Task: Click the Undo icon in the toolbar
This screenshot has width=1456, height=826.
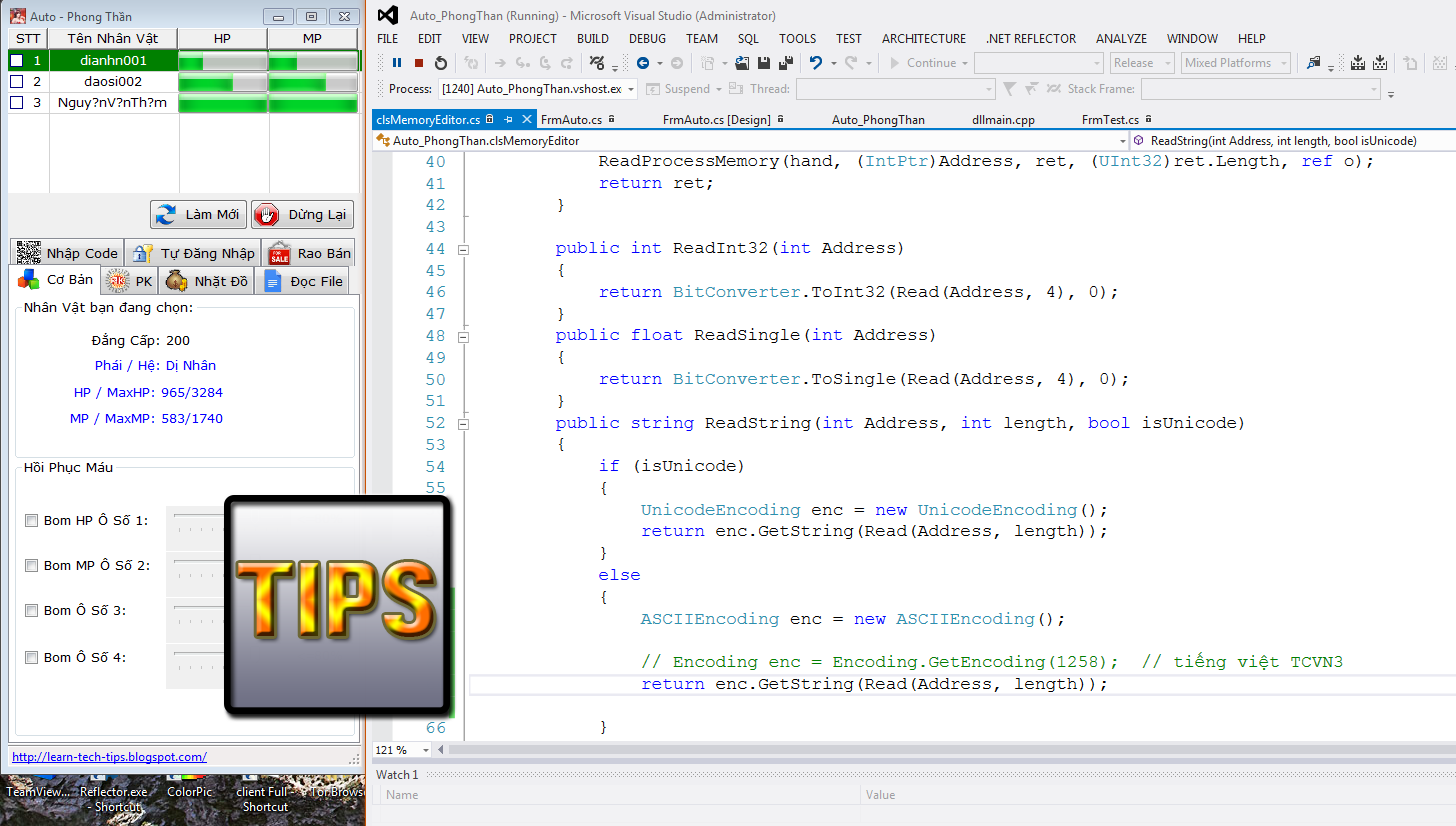Action: tap(816, 62)
